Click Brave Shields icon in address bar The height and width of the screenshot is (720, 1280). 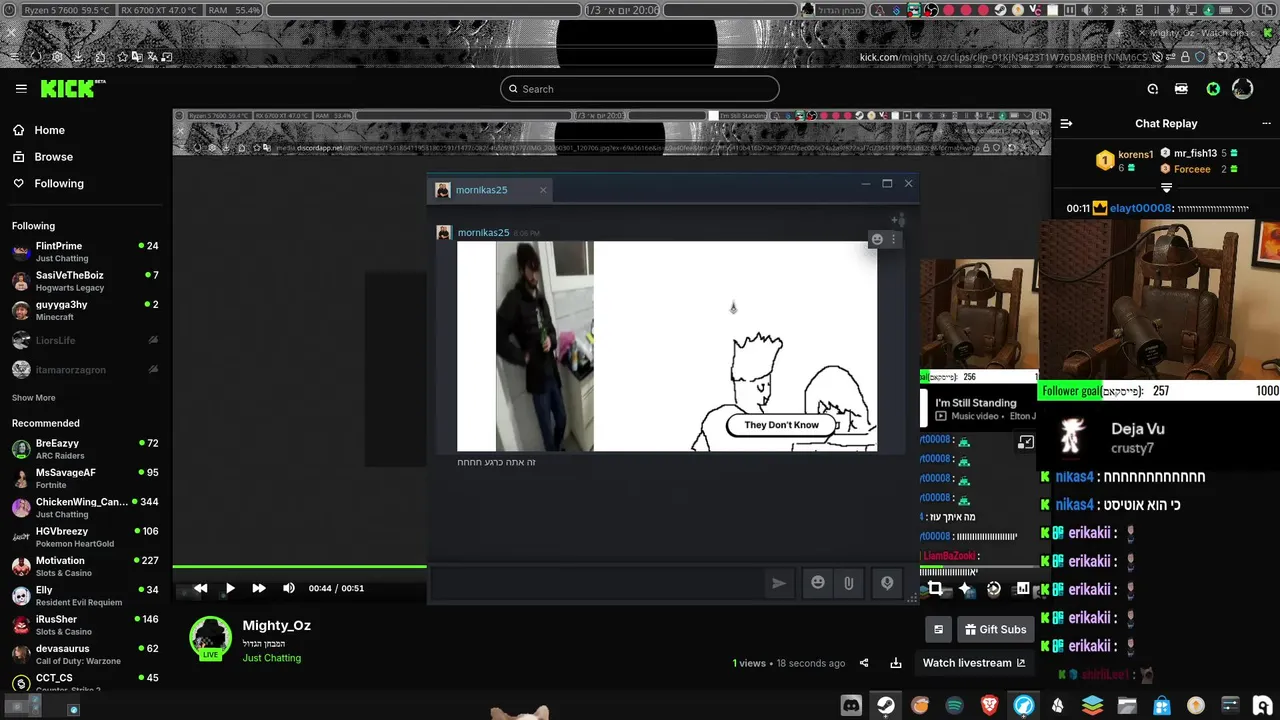(1201, 57)
